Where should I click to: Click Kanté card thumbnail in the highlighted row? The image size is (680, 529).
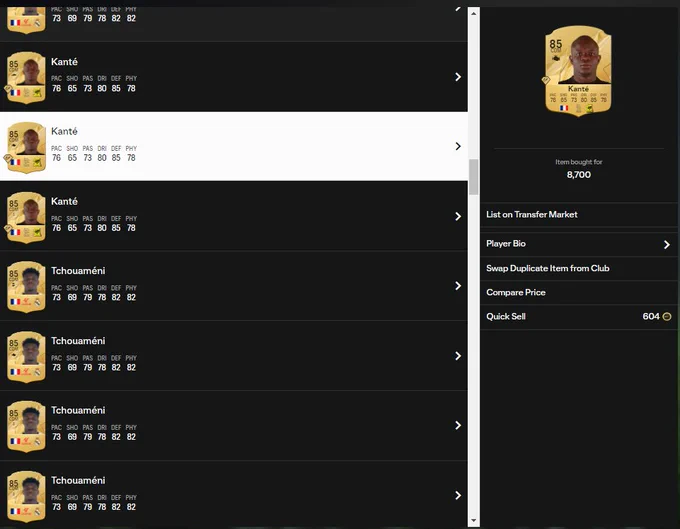pos(26,147)
